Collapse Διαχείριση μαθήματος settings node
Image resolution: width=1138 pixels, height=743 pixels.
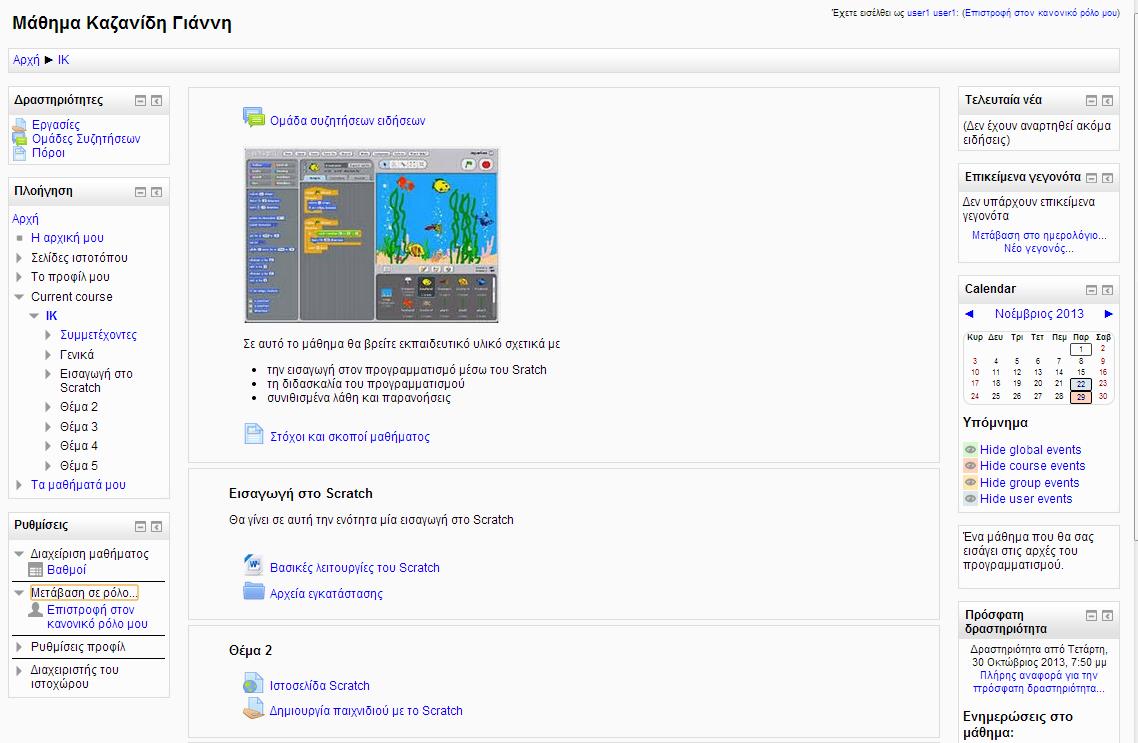coord(20,554)
